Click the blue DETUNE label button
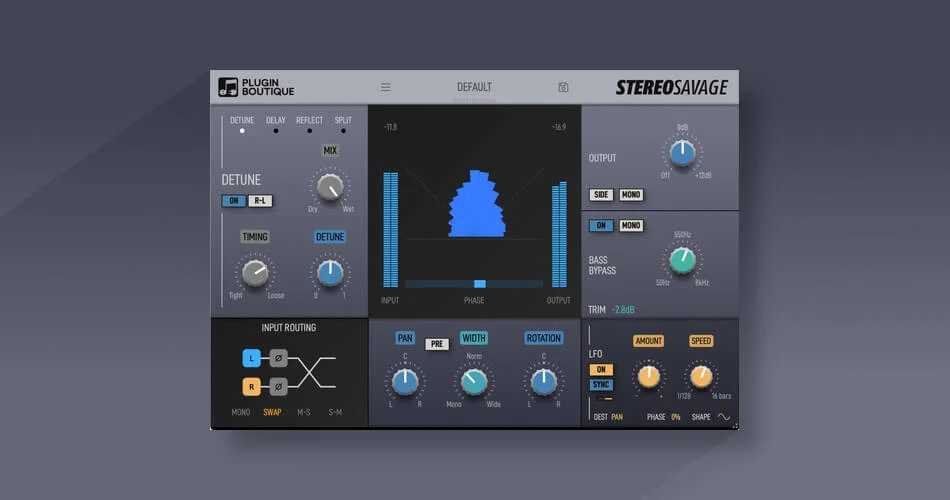 coord(330,237)
